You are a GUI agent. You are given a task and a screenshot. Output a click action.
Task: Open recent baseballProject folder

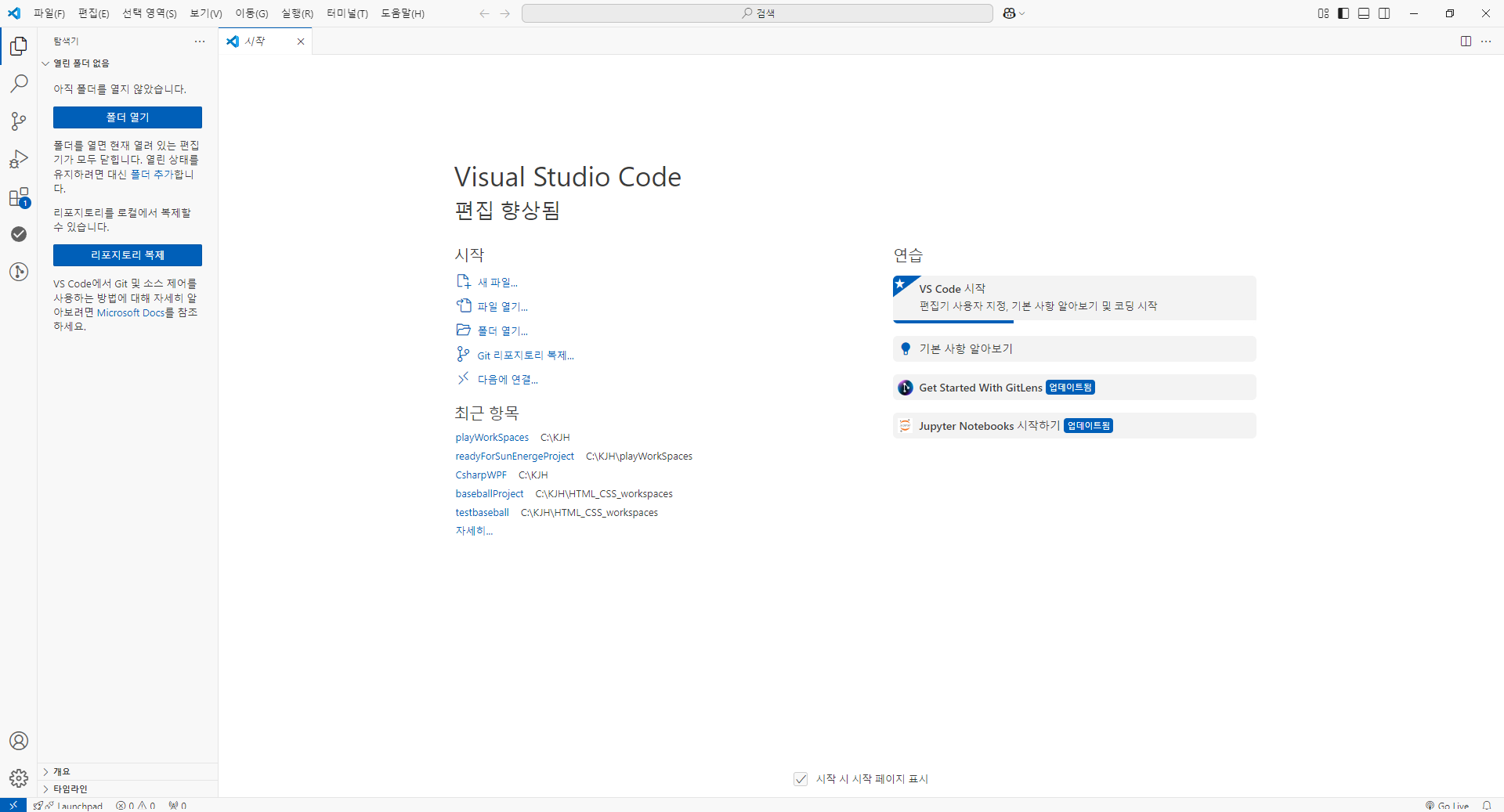pyautogui.click(x=490, y=494)
